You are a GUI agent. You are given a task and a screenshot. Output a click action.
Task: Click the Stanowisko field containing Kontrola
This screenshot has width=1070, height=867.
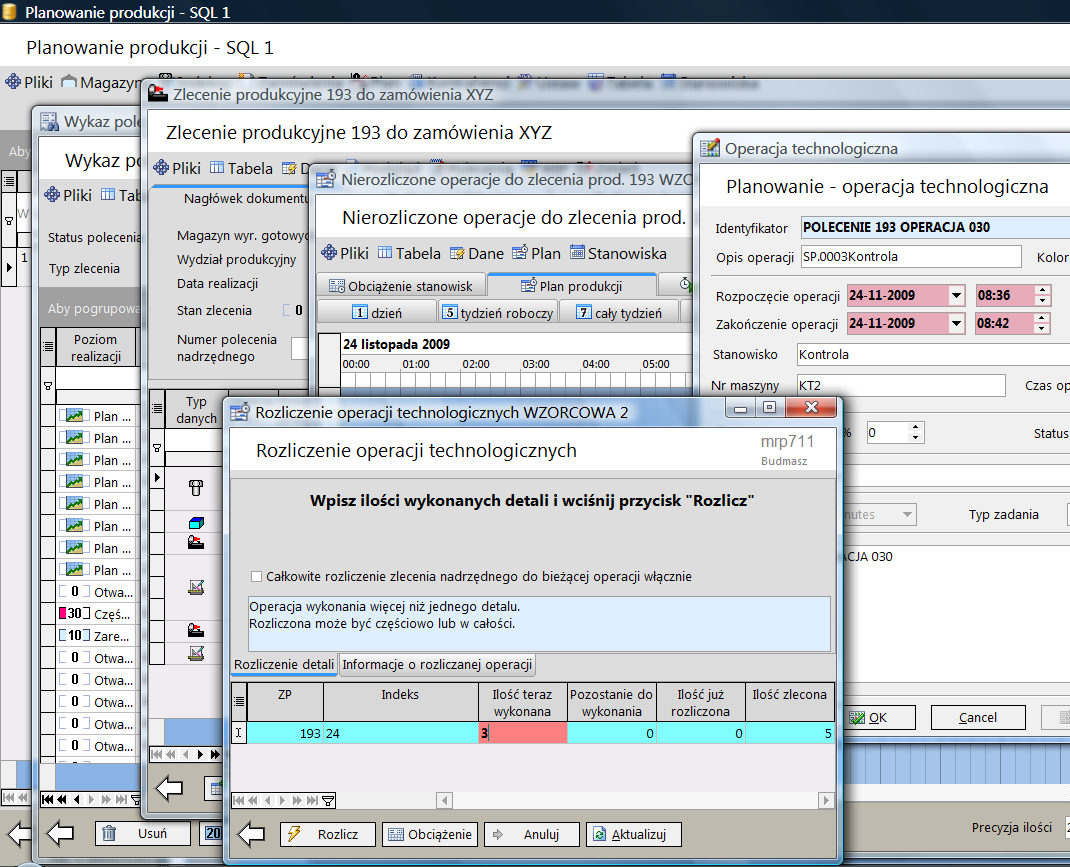point(934,354)
